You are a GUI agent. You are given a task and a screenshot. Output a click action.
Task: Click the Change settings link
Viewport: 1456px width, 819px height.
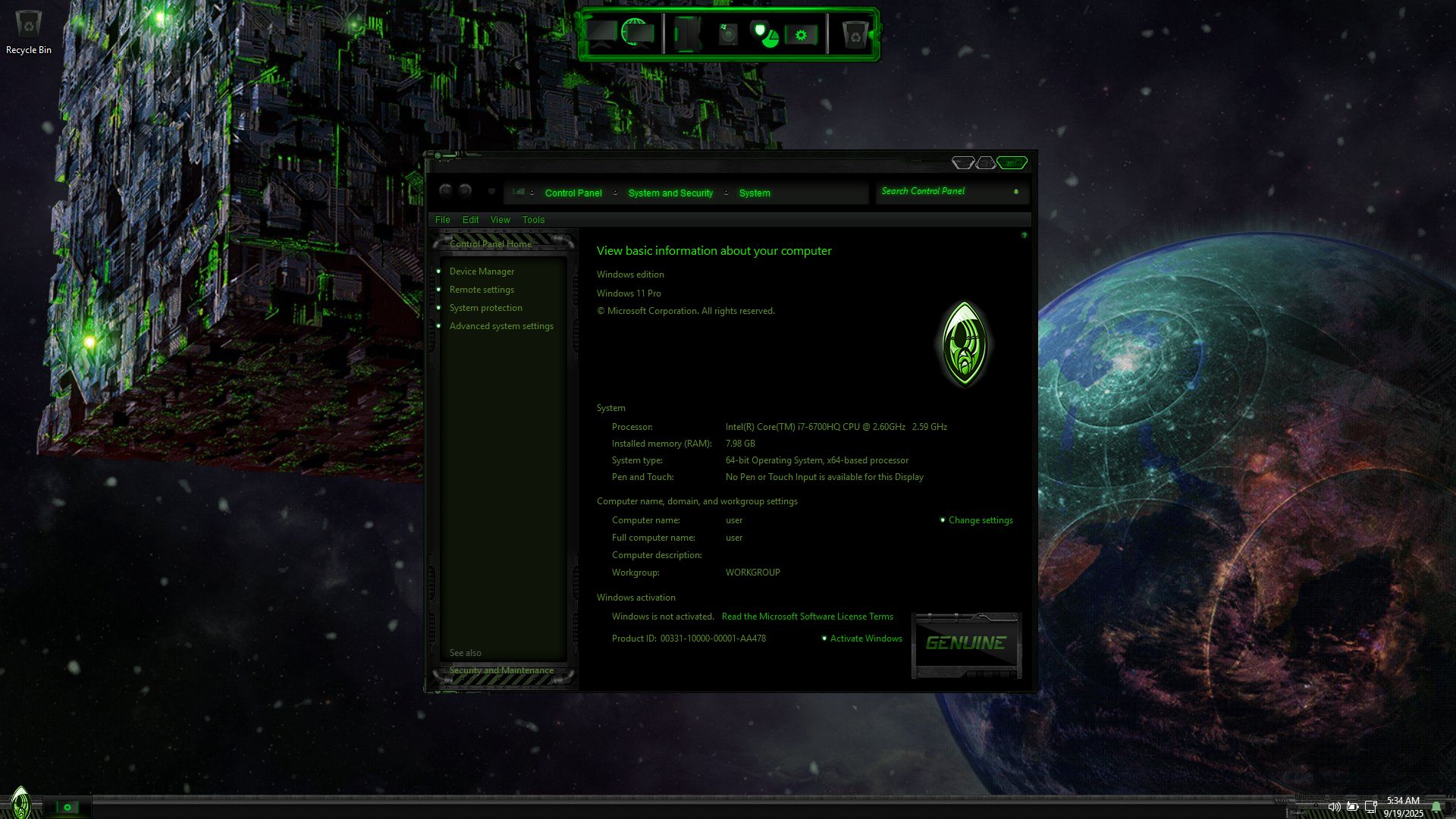click(x=980, y=520)
